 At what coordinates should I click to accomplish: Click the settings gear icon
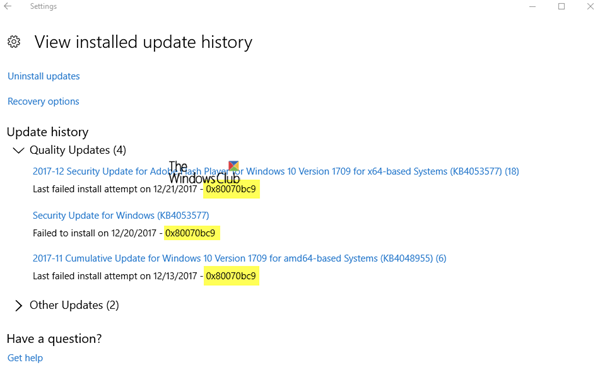coord(14,42)
